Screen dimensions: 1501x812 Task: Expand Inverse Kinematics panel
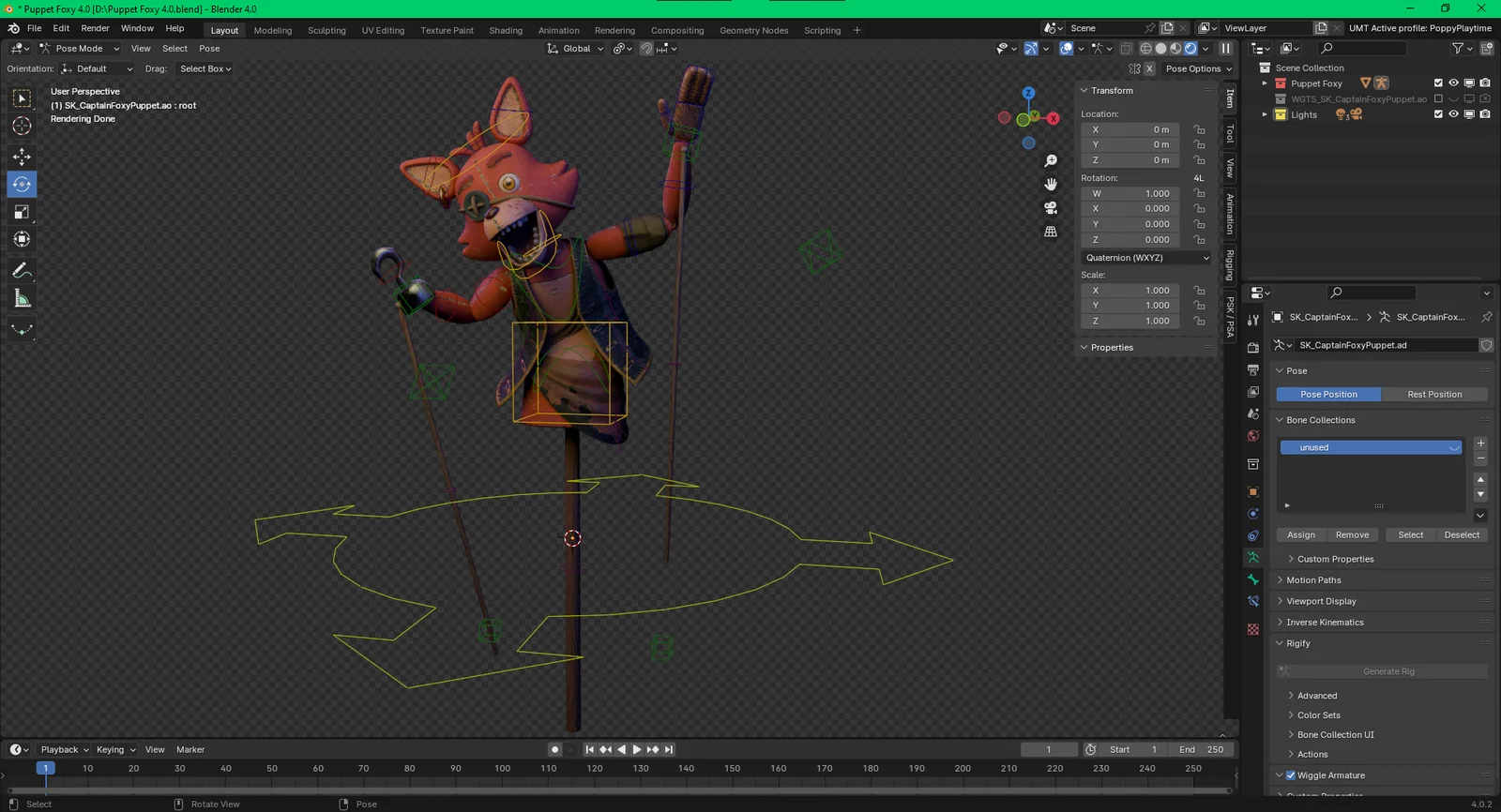[1325, 623]
